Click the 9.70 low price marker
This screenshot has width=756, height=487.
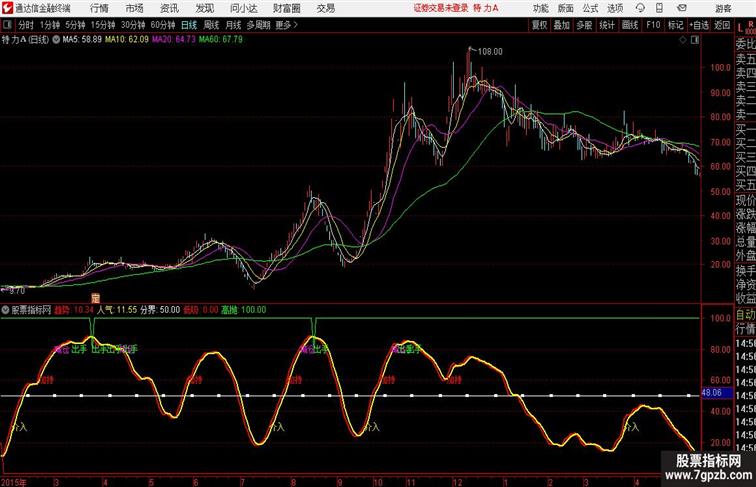tap(17, 291)
